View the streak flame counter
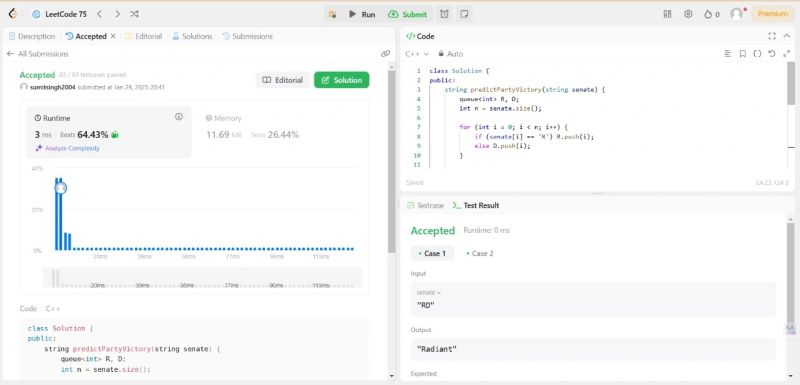Viewport: 800px width, 385px height. pos(712,14)
